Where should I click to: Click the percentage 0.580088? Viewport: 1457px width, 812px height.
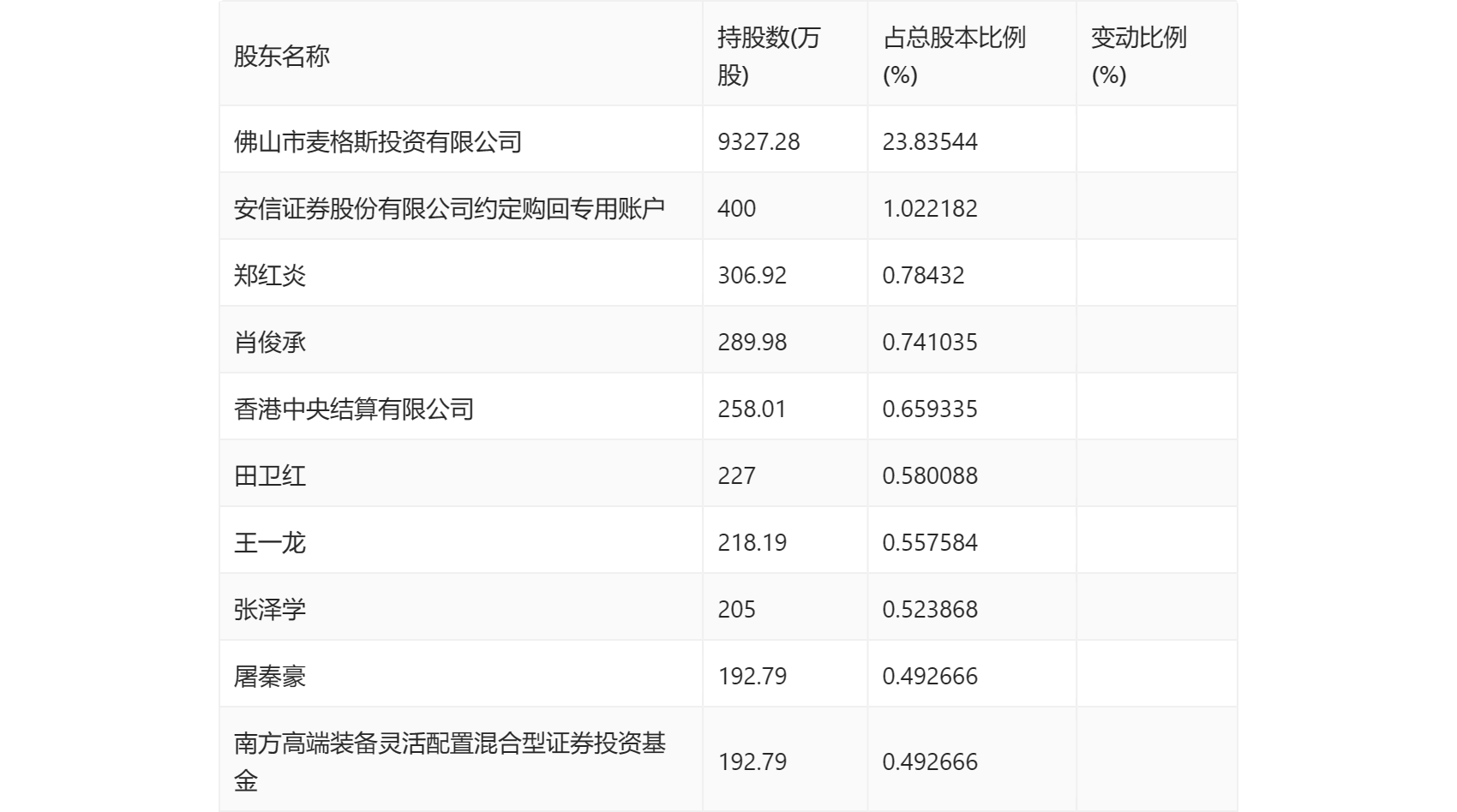pyautogui.click(x=930, y=475)
